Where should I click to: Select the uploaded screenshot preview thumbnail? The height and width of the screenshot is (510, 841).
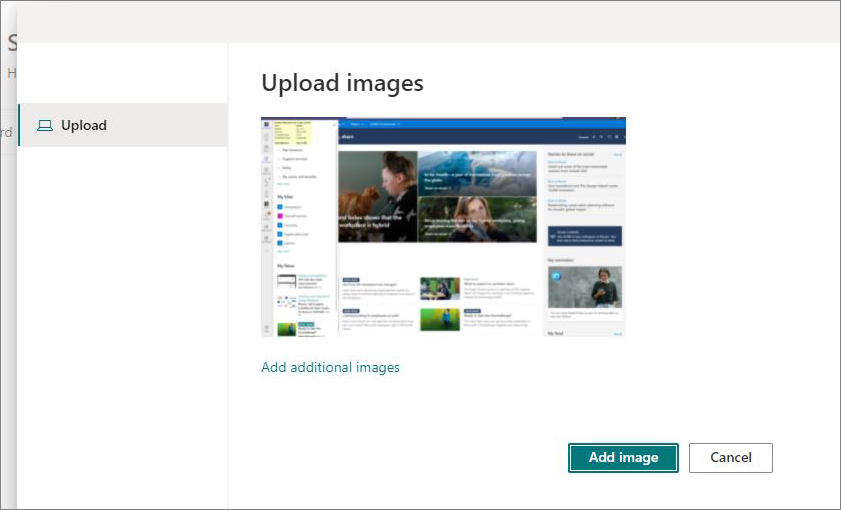pyautogui.click(x=444, y=227)
